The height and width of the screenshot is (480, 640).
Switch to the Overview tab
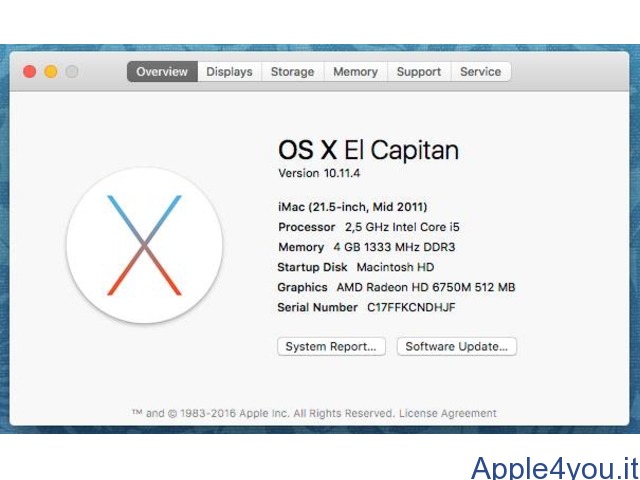(x=162, y=72)
